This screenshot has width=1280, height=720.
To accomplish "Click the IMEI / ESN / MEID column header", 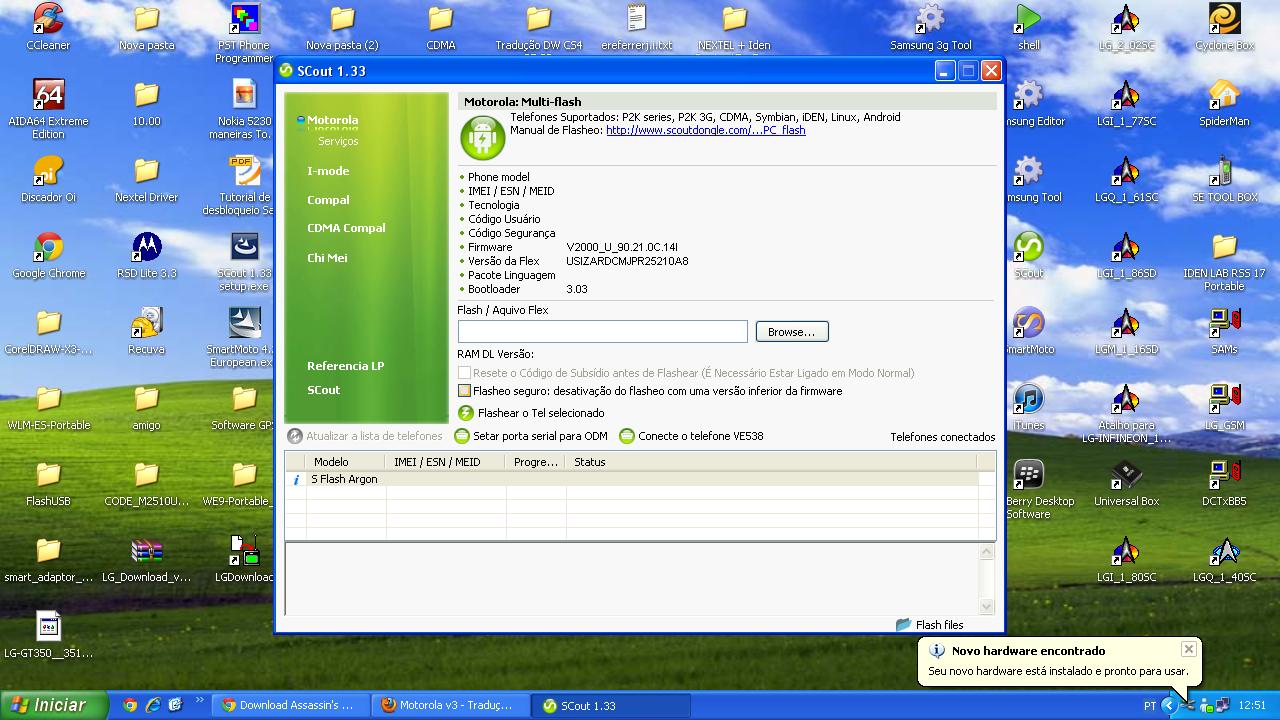I will click(446, 462).
